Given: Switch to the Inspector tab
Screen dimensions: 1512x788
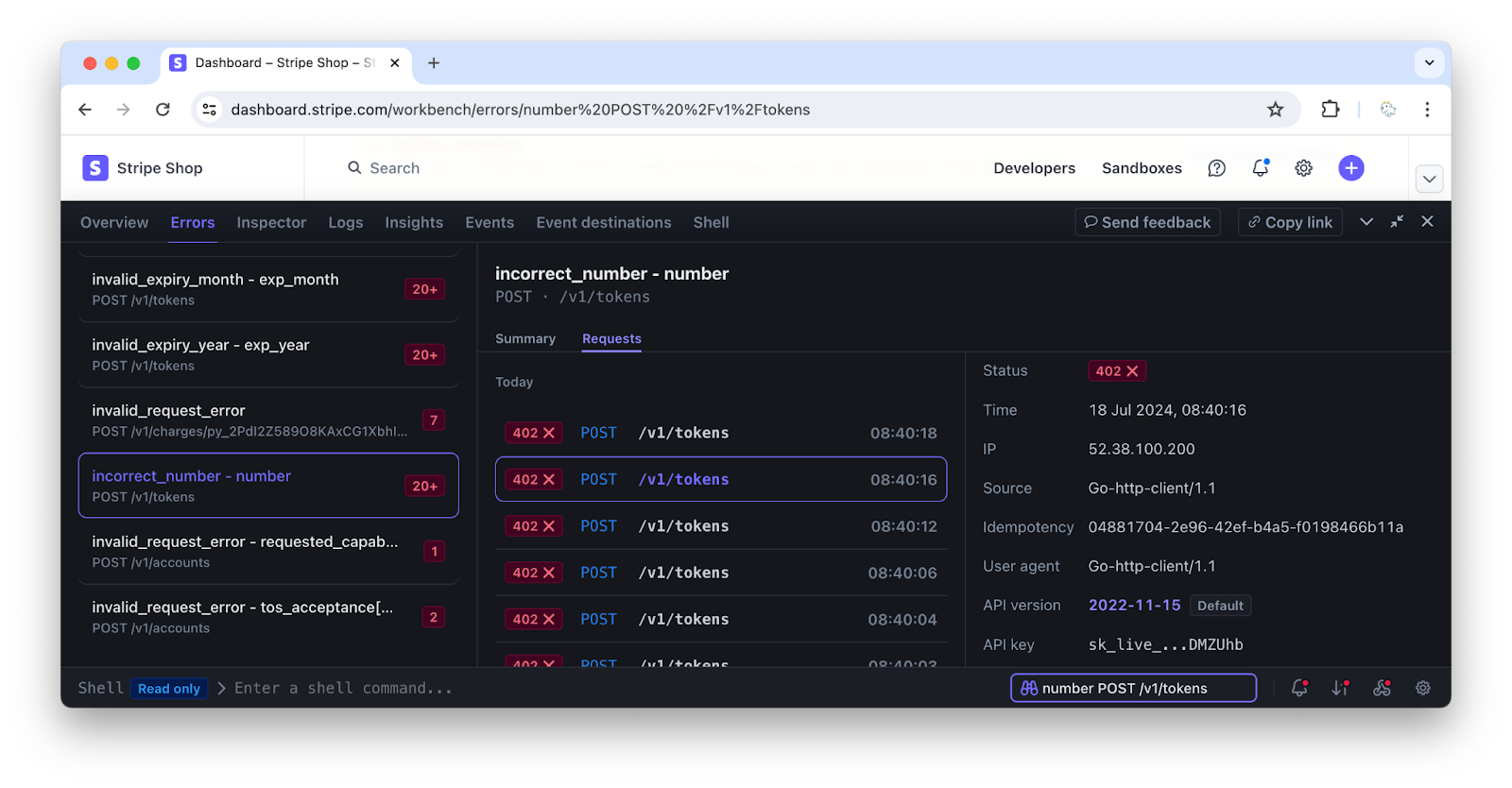Looking at the screenshot, I should click(271, 223).
